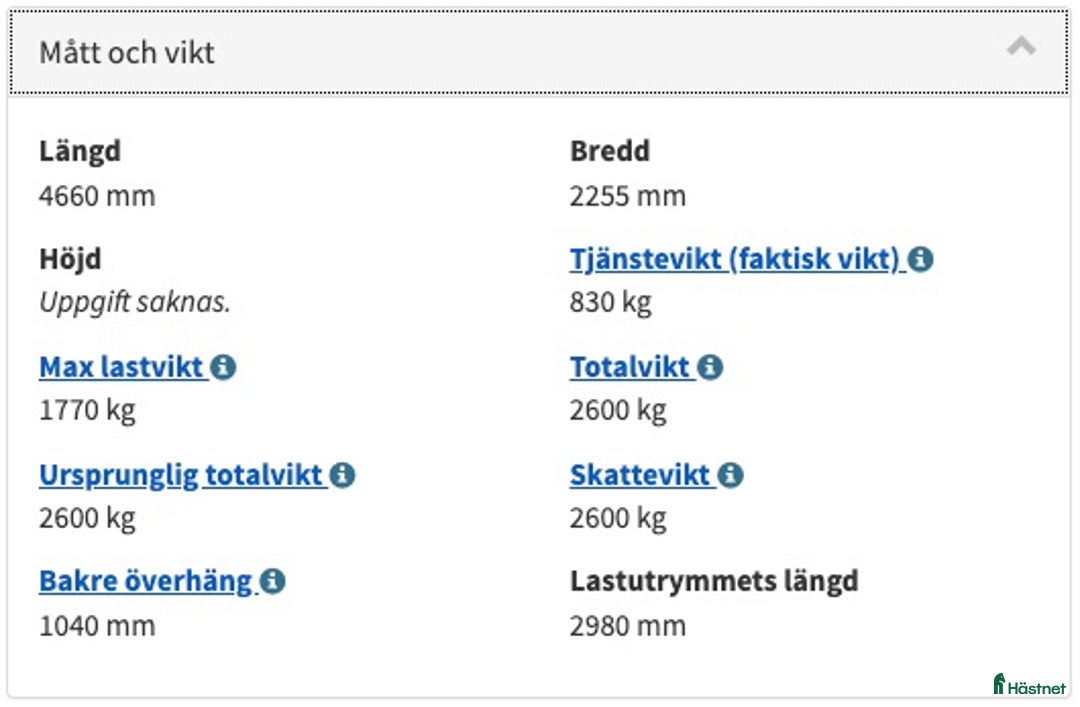View info icon beside Totalvikt
The height and width of the screenshot is (707, 1080).
[x=710, y=367]
